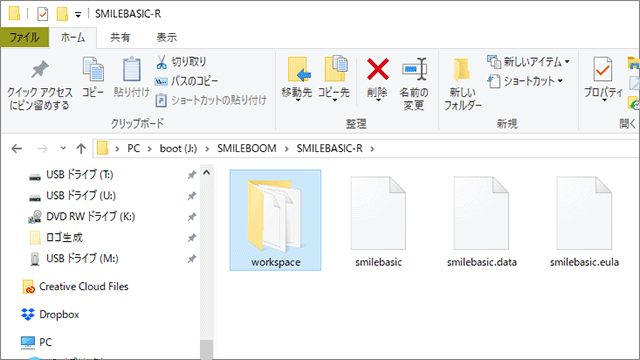
Task: Unpin DVD RW ドライブ (K:) pin icon
Action: [x=191, y=217]
